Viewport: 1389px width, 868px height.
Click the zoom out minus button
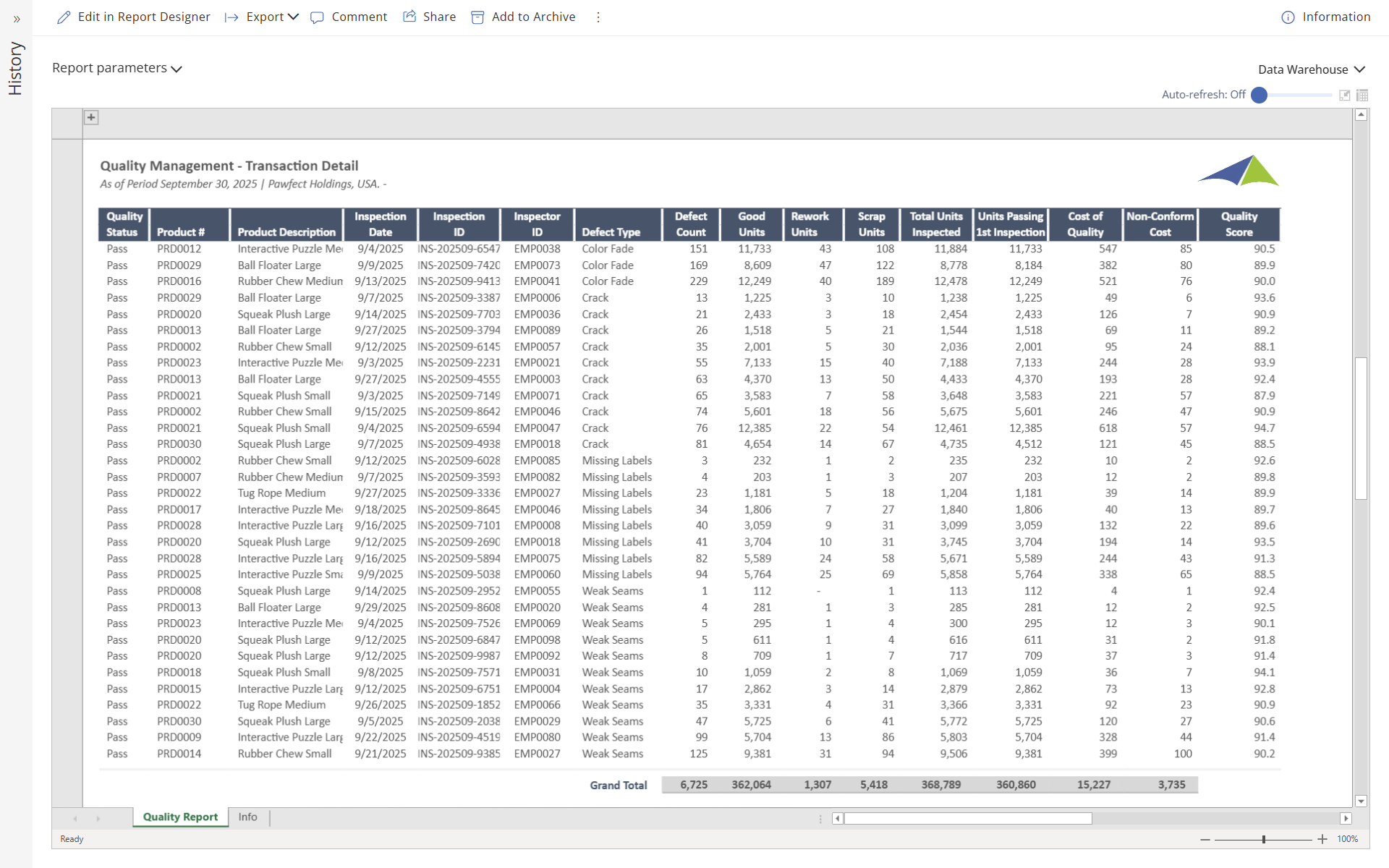click(x=1205, y=839)
